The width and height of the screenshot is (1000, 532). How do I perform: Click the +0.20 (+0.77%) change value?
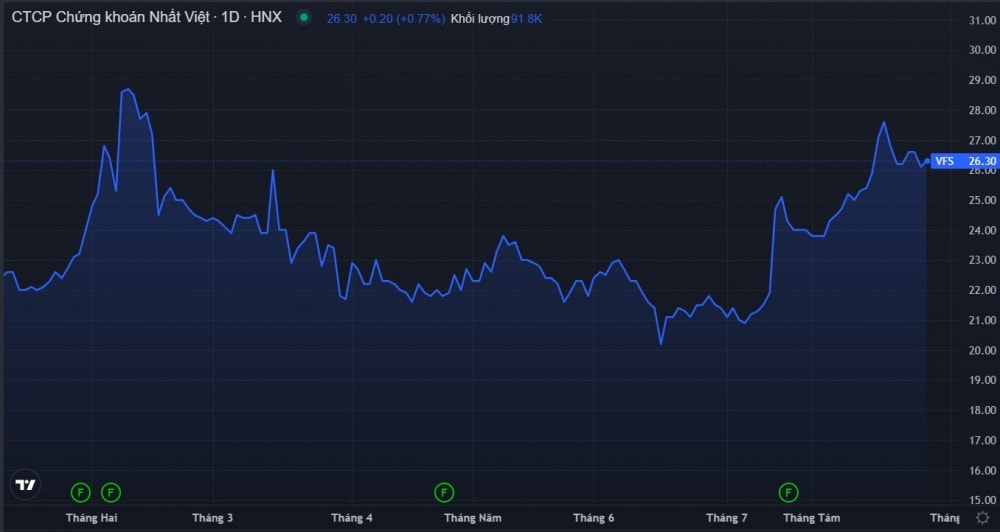tap(404, 19)
